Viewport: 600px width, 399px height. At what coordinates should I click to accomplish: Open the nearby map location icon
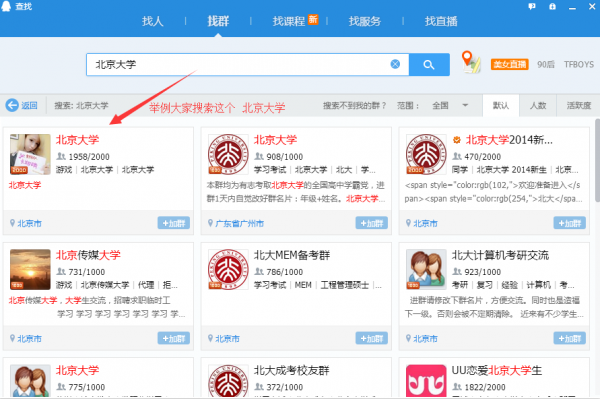click(471, 62)
